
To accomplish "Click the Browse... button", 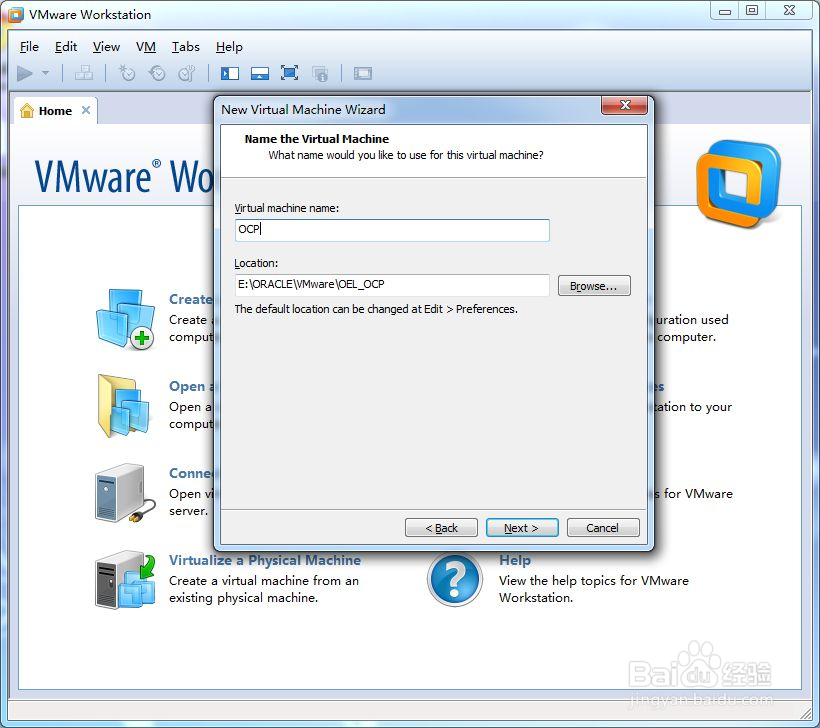I will click(x=594, y=286).
